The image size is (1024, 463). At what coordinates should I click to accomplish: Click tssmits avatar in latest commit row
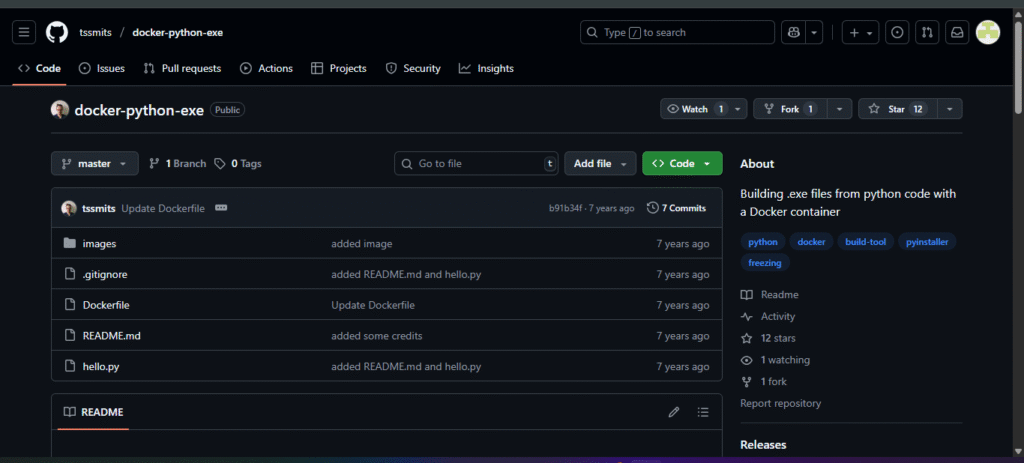(69, 208)
